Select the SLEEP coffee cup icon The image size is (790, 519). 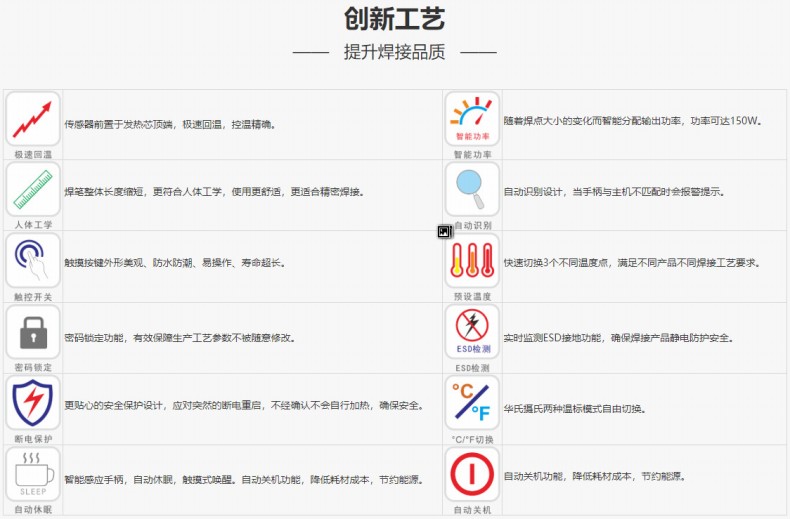tap(33, 473)
